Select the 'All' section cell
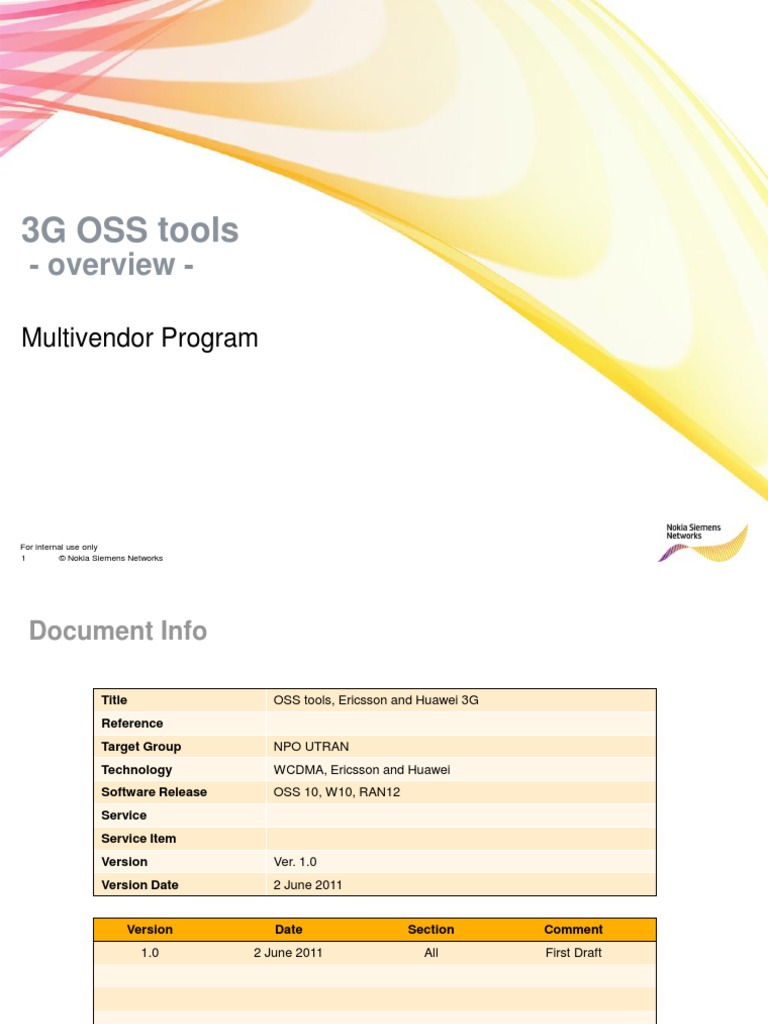The image size is (768, 1024). (431, 952)
